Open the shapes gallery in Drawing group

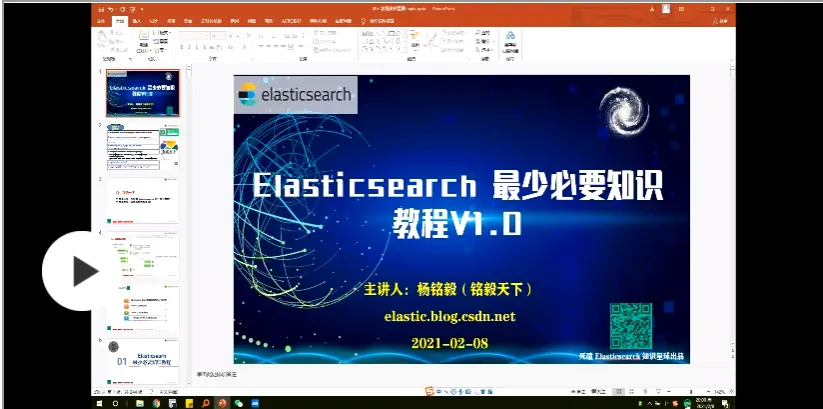click(x=384, y=41)
